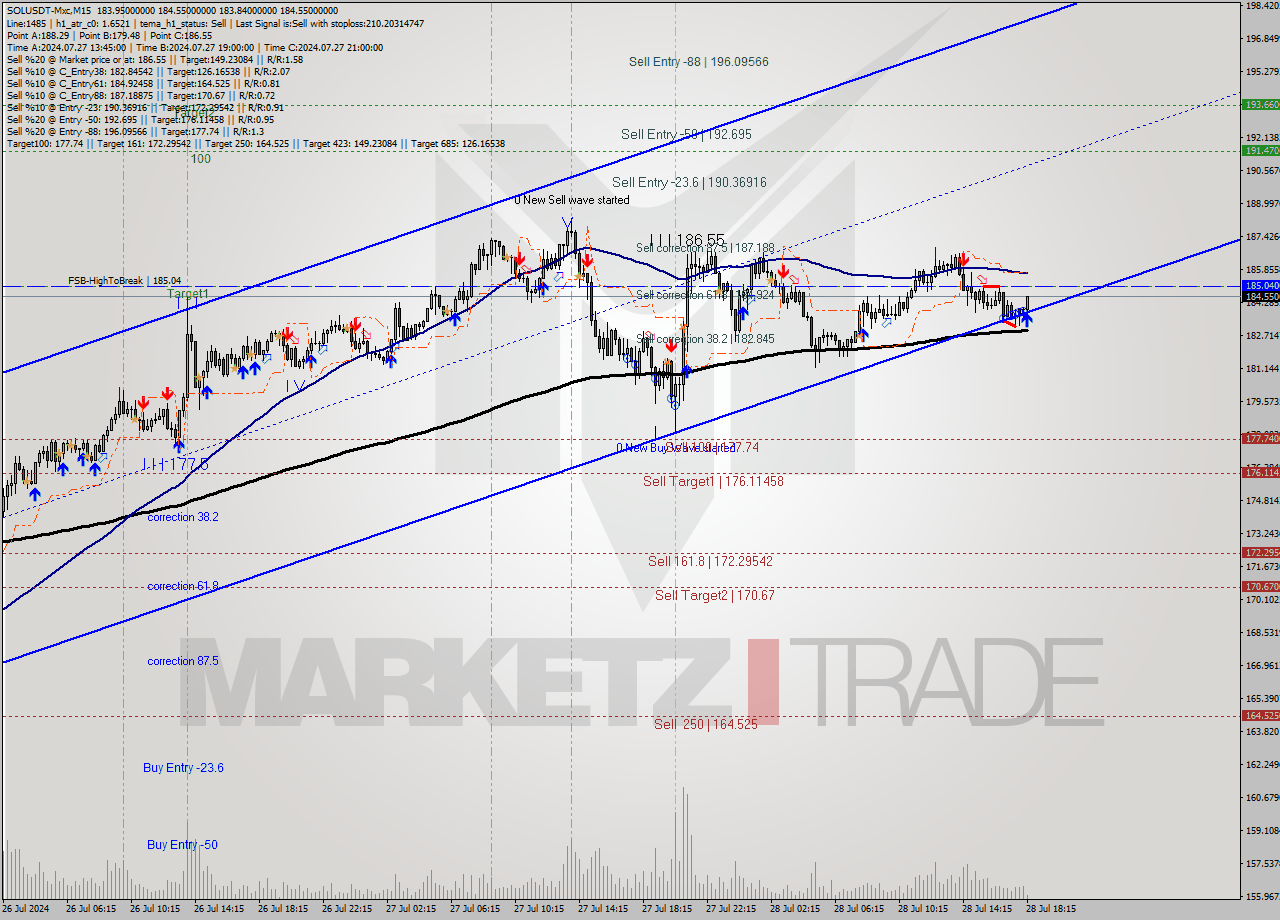Click the 198.420 price axis value
Image resolution: width=1280 pixels, height=920 pixels.
tap(1262, 6)
